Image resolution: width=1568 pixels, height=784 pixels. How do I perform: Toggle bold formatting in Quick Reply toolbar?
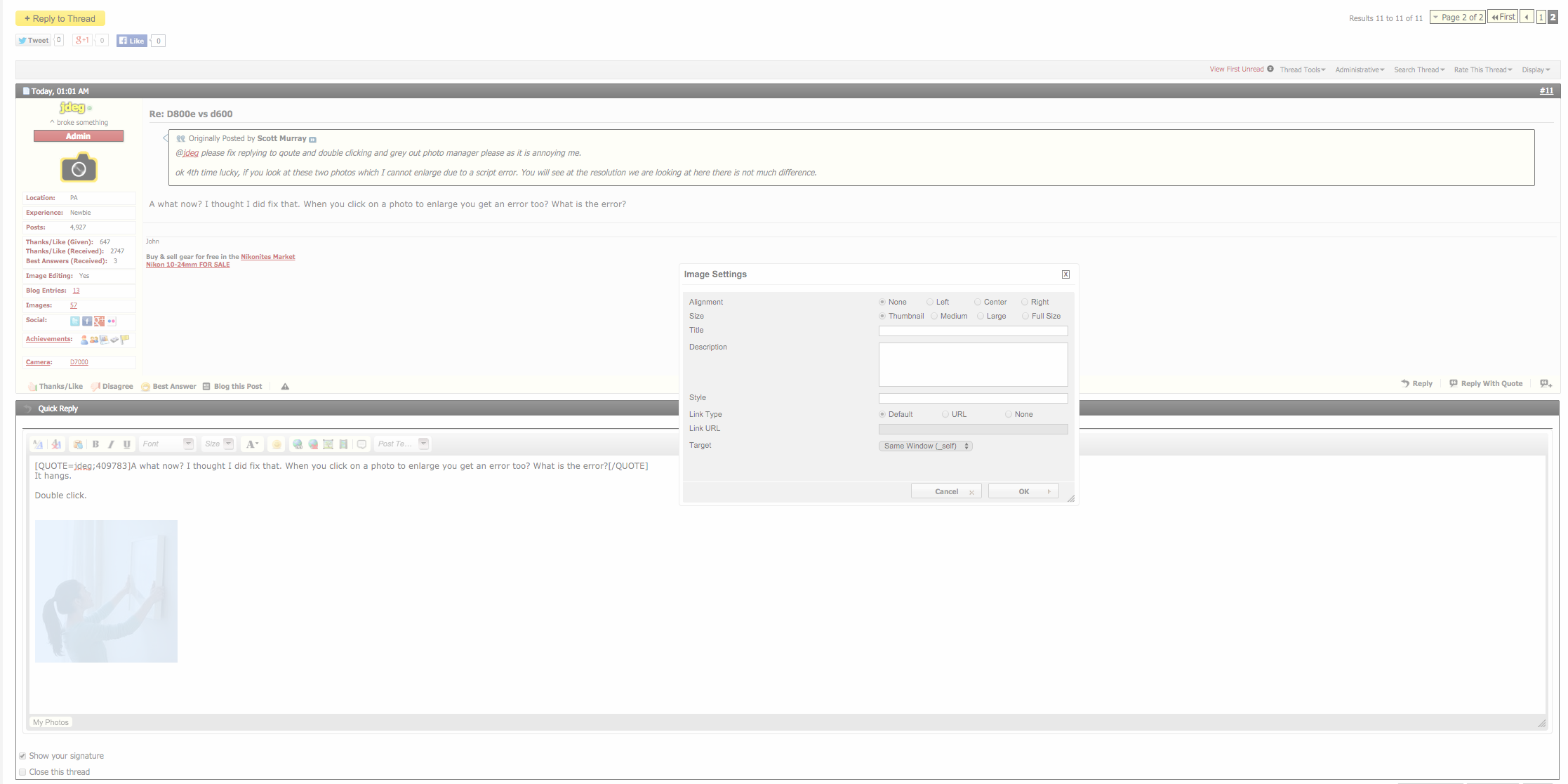tap(95, 444)
